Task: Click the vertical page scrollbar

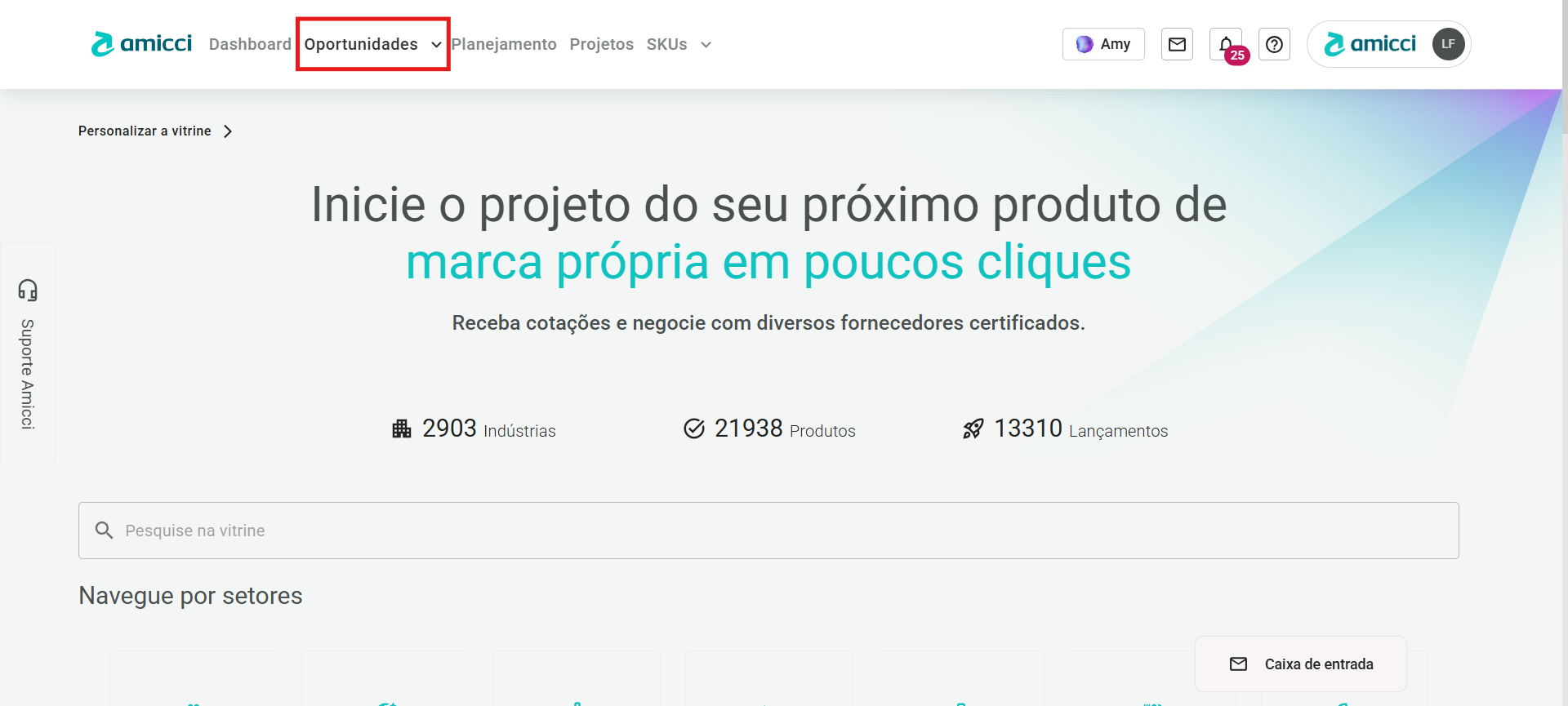Action: click(x=1565, y=353)
